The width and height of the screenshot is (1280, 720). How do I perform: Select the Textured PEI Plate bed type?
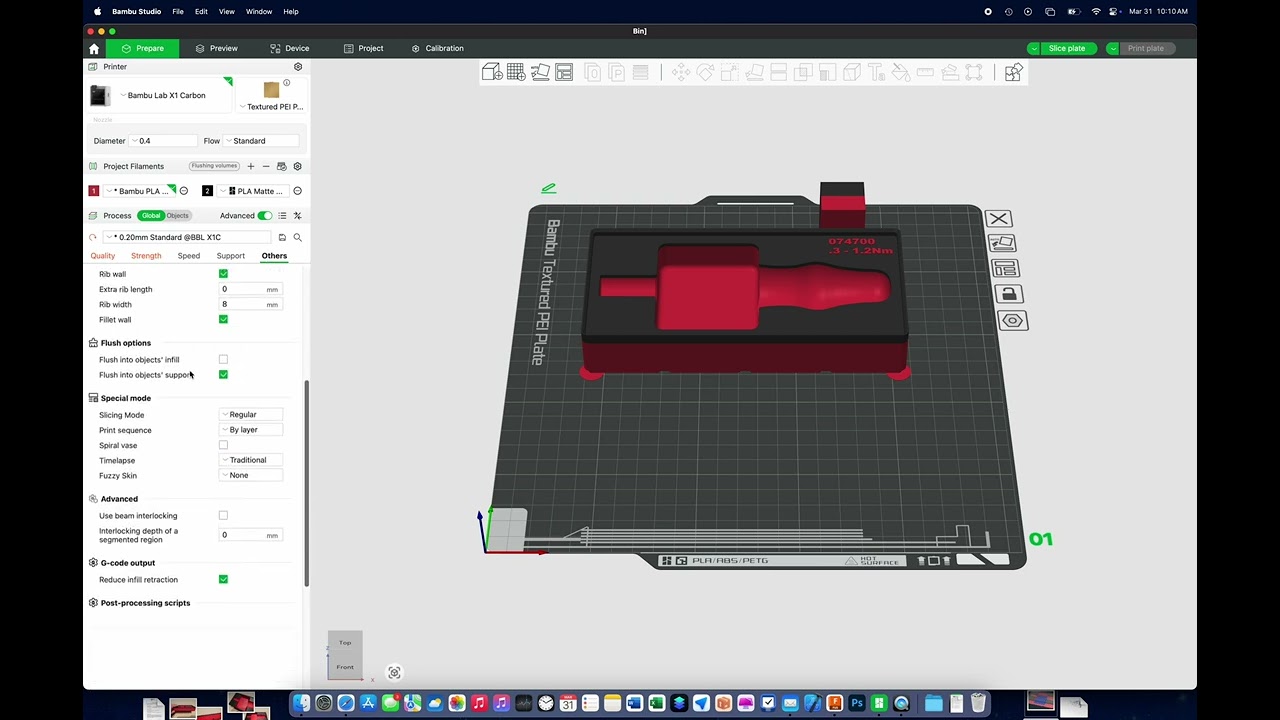pyautogui.click(x=271, y=95)
